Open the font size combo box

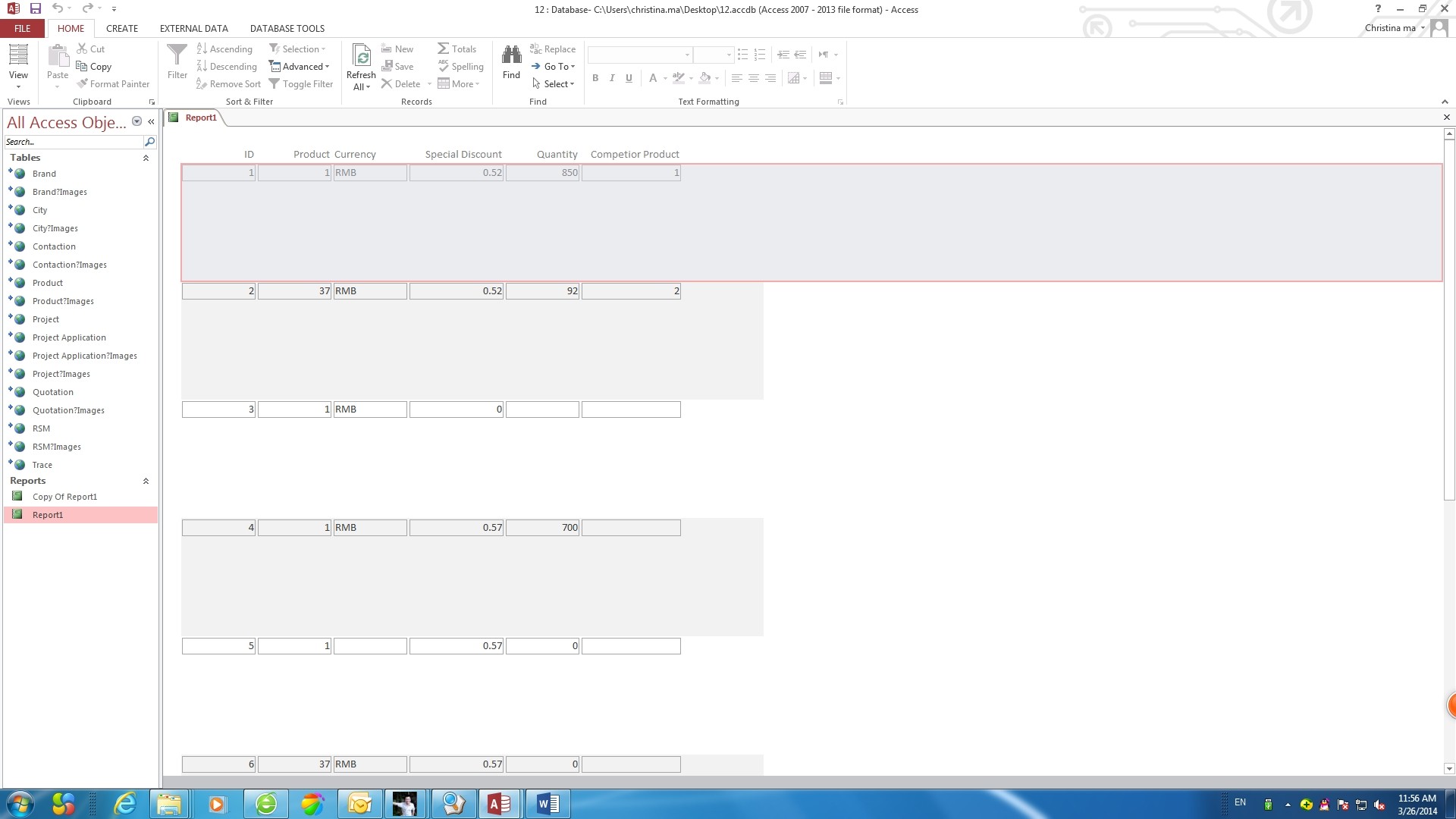click(713, 55)
